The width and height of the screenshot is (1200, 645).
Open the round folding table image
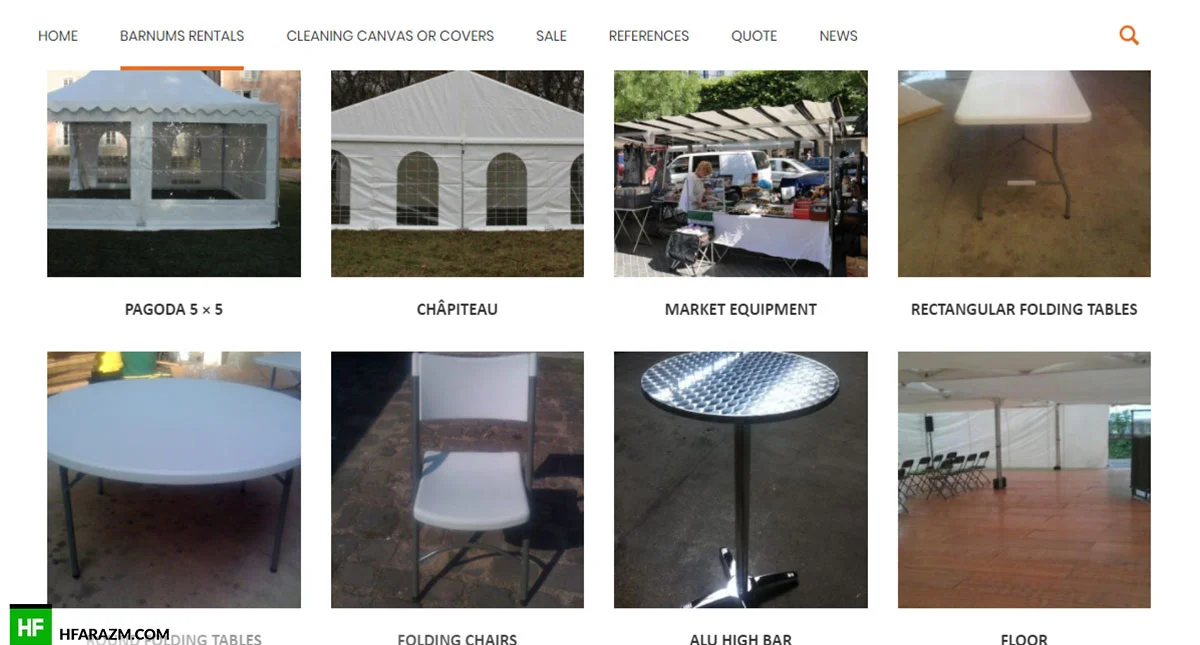[x=174, y=480]
